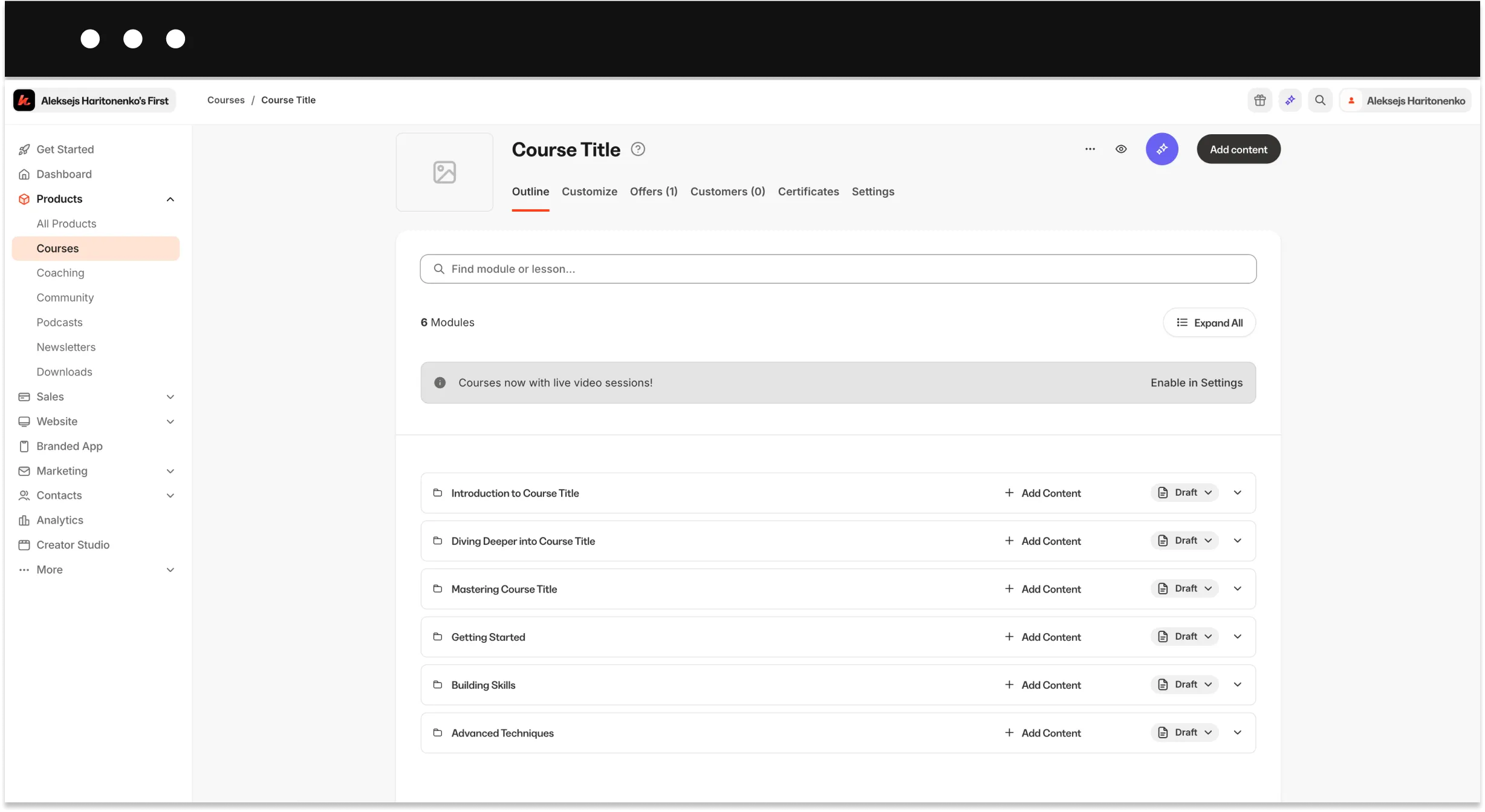Click the info icon in live sessions banner
The height and width of the screenshot is (812, 1485).
point(440,383)
